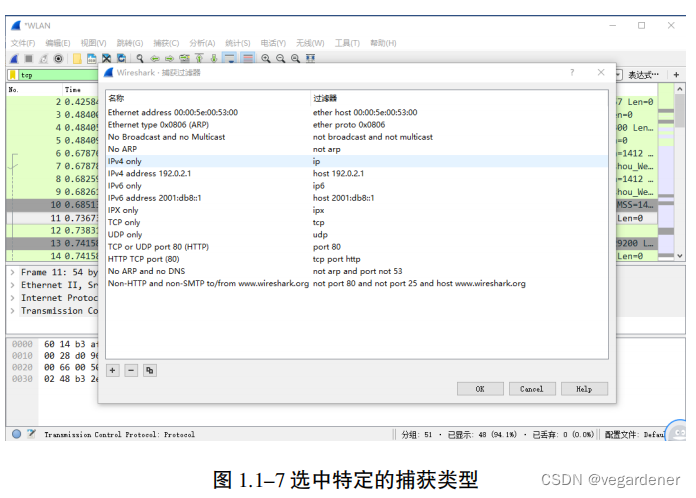Click capture file properties icon in status bar
Viewport: 696px width, 498px height.
pos(31,434)
